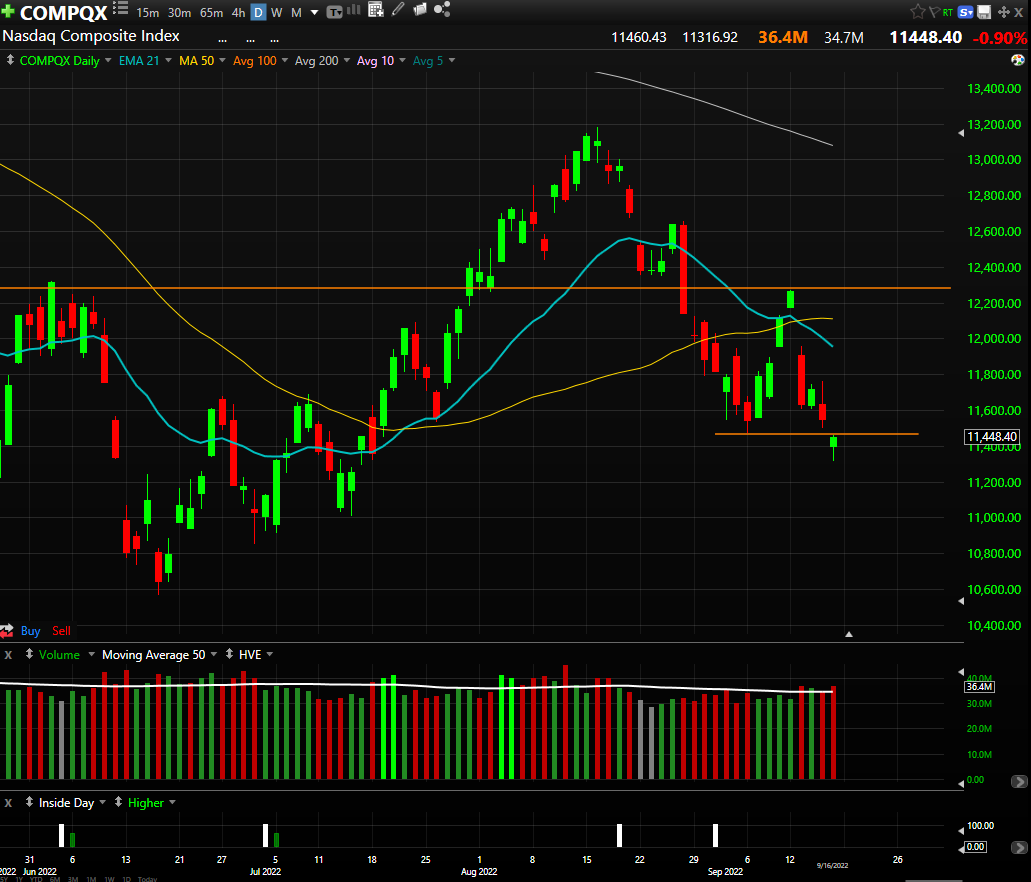
Task: Switch to 15m timeframe
Action: point(147,12)
